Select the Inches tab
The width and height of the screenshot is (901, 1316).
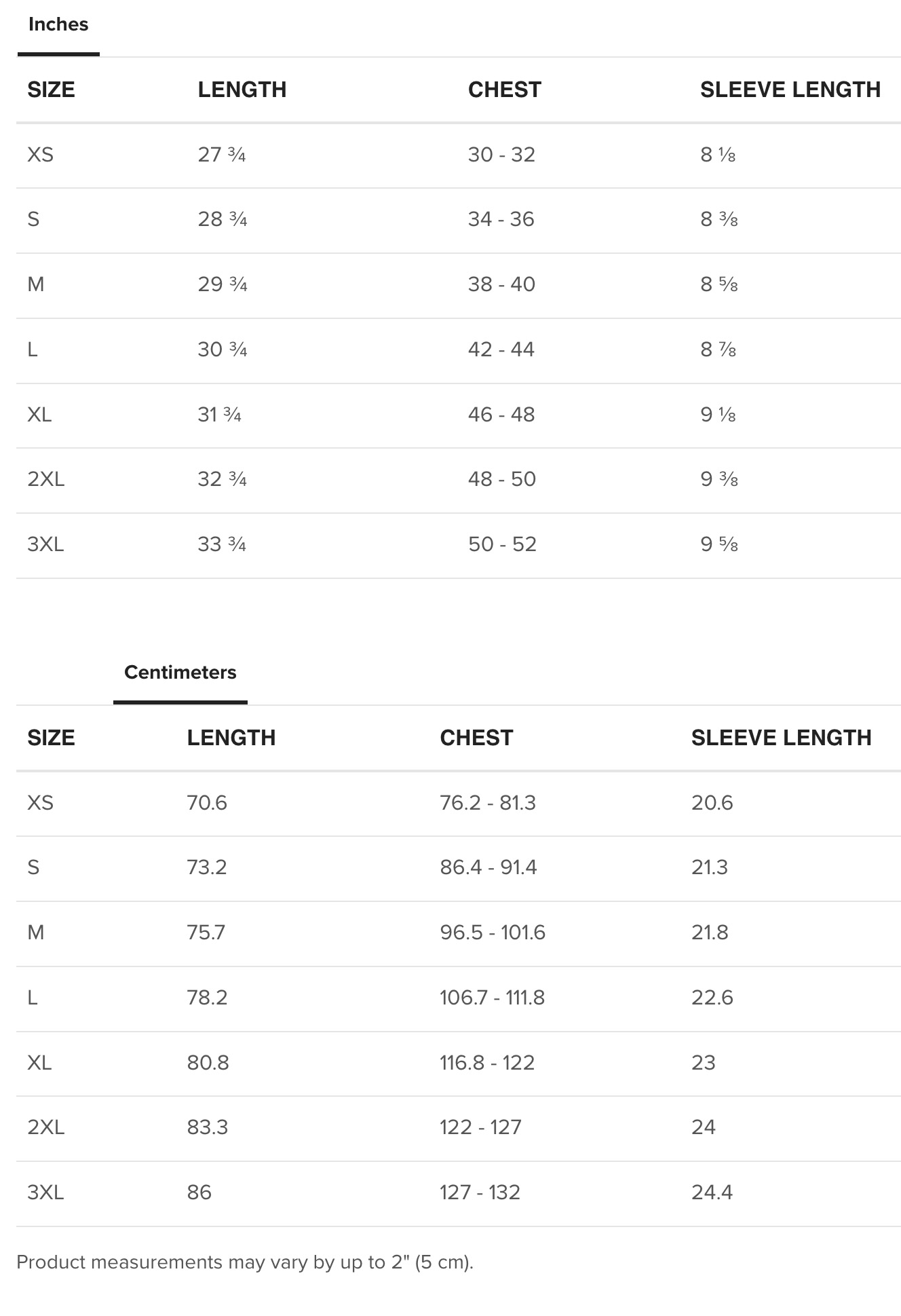pyautogui.click(x=58, y=25)
